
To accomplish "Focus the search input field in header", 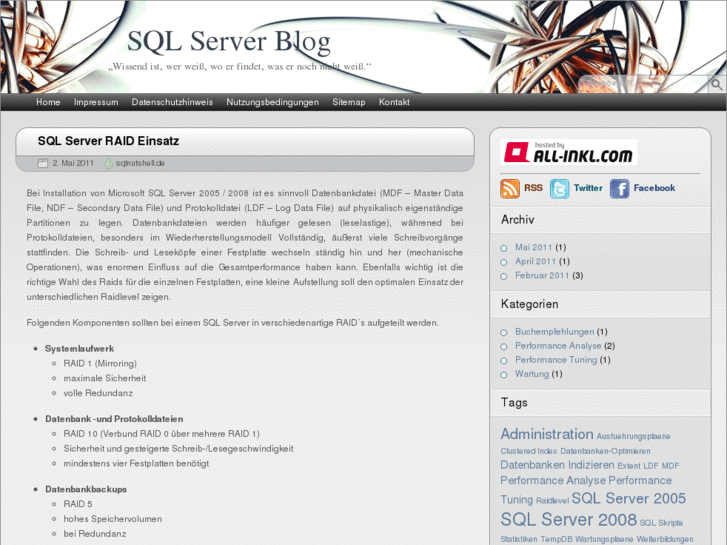I will point(644,84).
